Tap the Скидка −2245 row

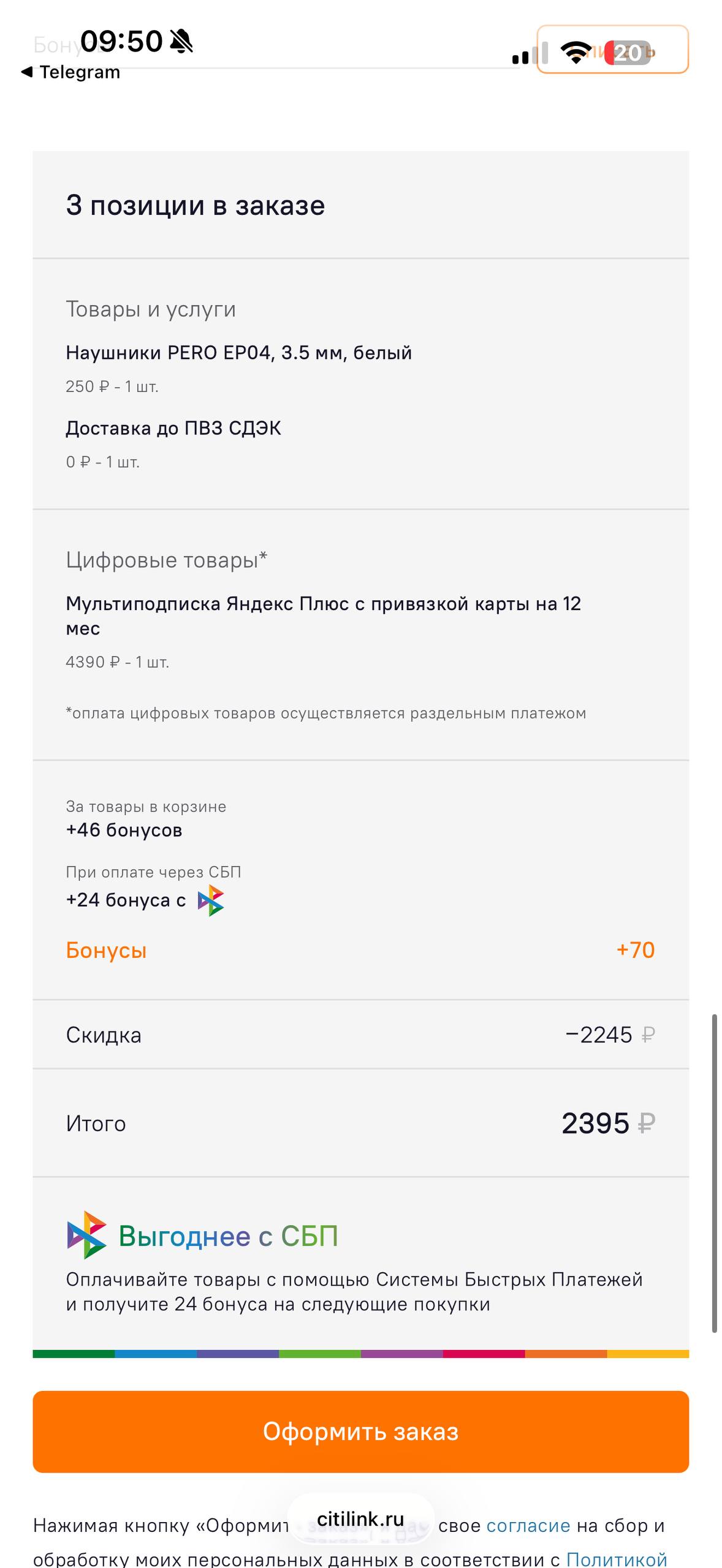click(361, 1035)
